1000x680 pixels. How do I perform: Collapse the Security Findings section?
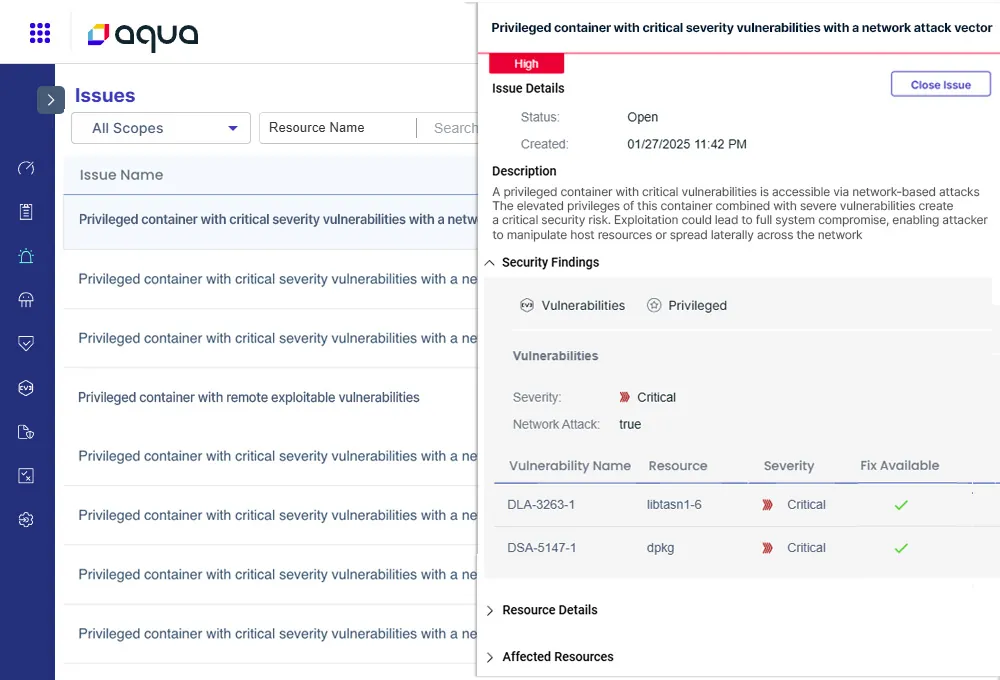[489, 263]
